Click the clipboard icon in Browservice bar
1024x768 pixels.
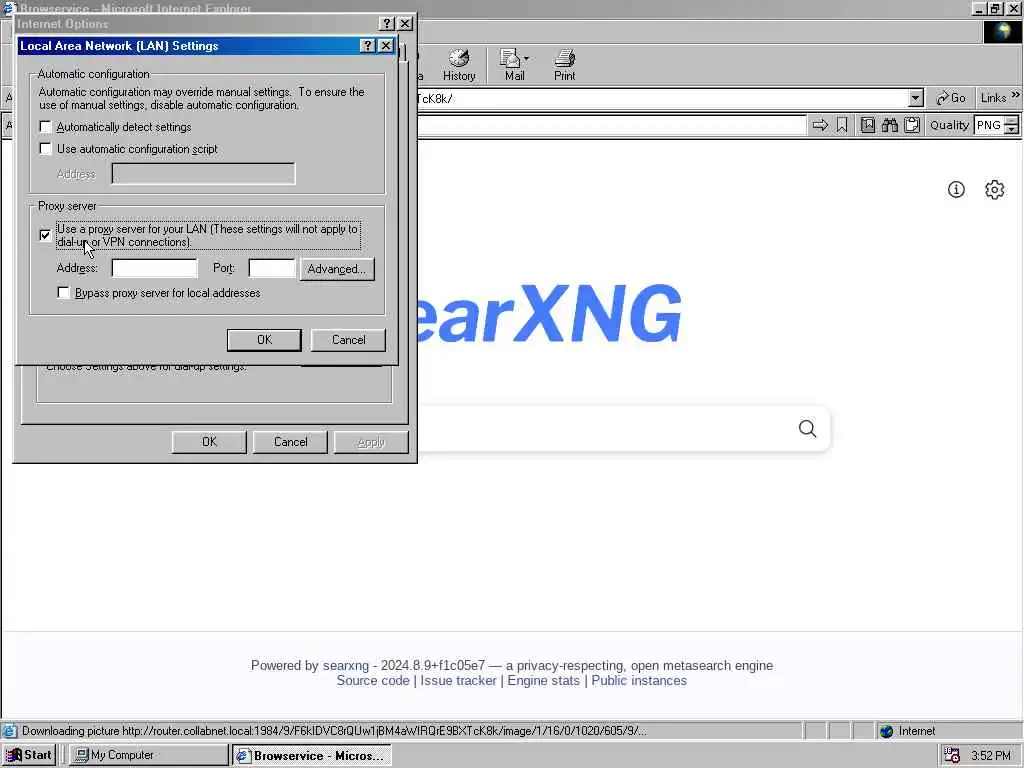click(x=912, y=125)
